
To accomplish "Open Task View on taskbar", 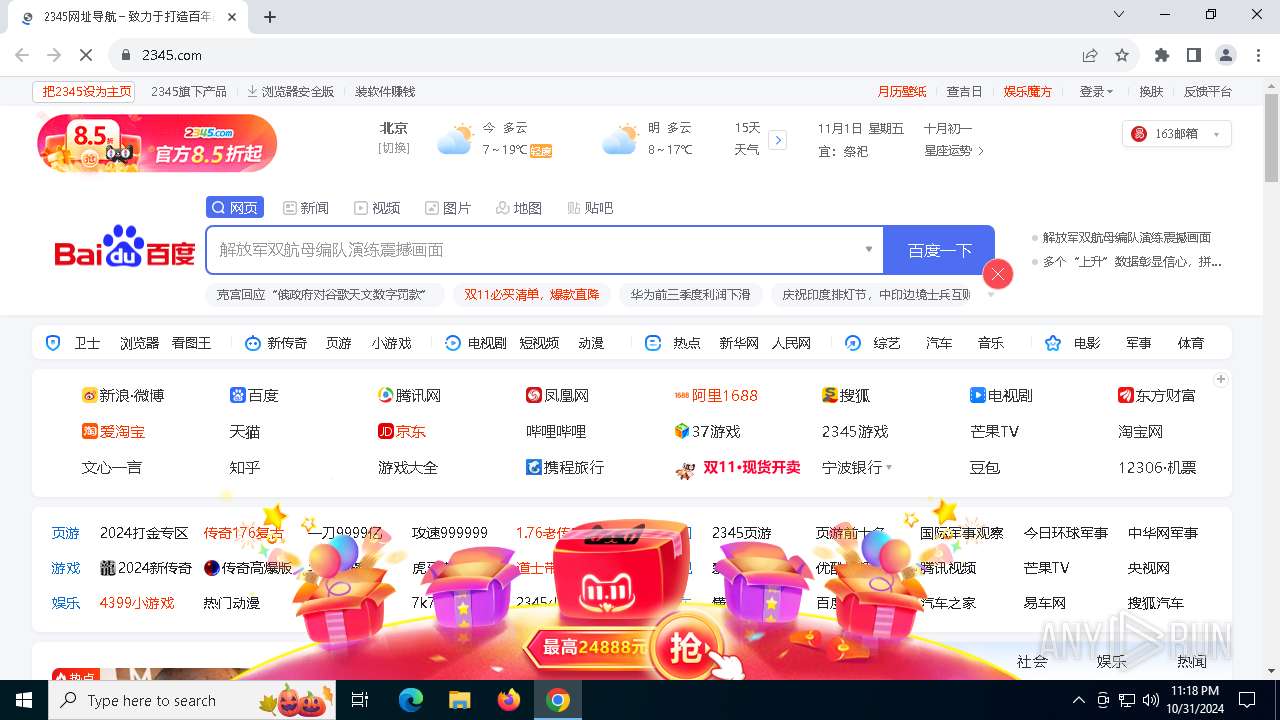I will (x=361, y=700).
